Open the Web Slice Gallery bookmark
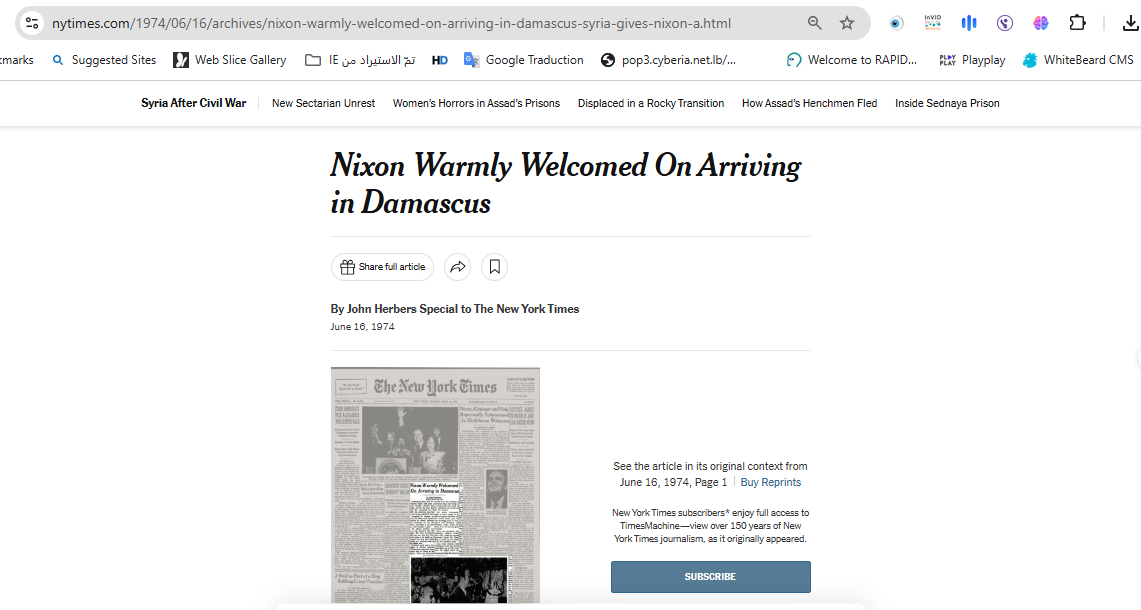The width and height of the screenshot is (1141, 610). coord(230,60)
